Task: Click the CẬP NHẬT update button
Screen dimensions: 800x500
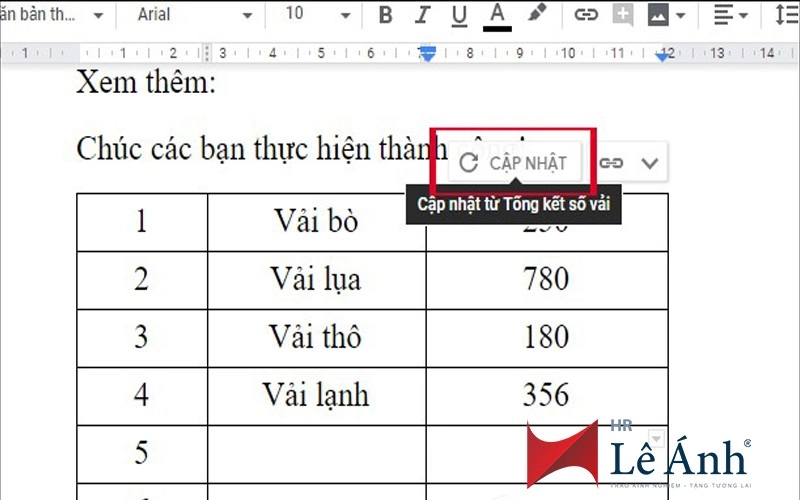Action: tap(514, 163)
